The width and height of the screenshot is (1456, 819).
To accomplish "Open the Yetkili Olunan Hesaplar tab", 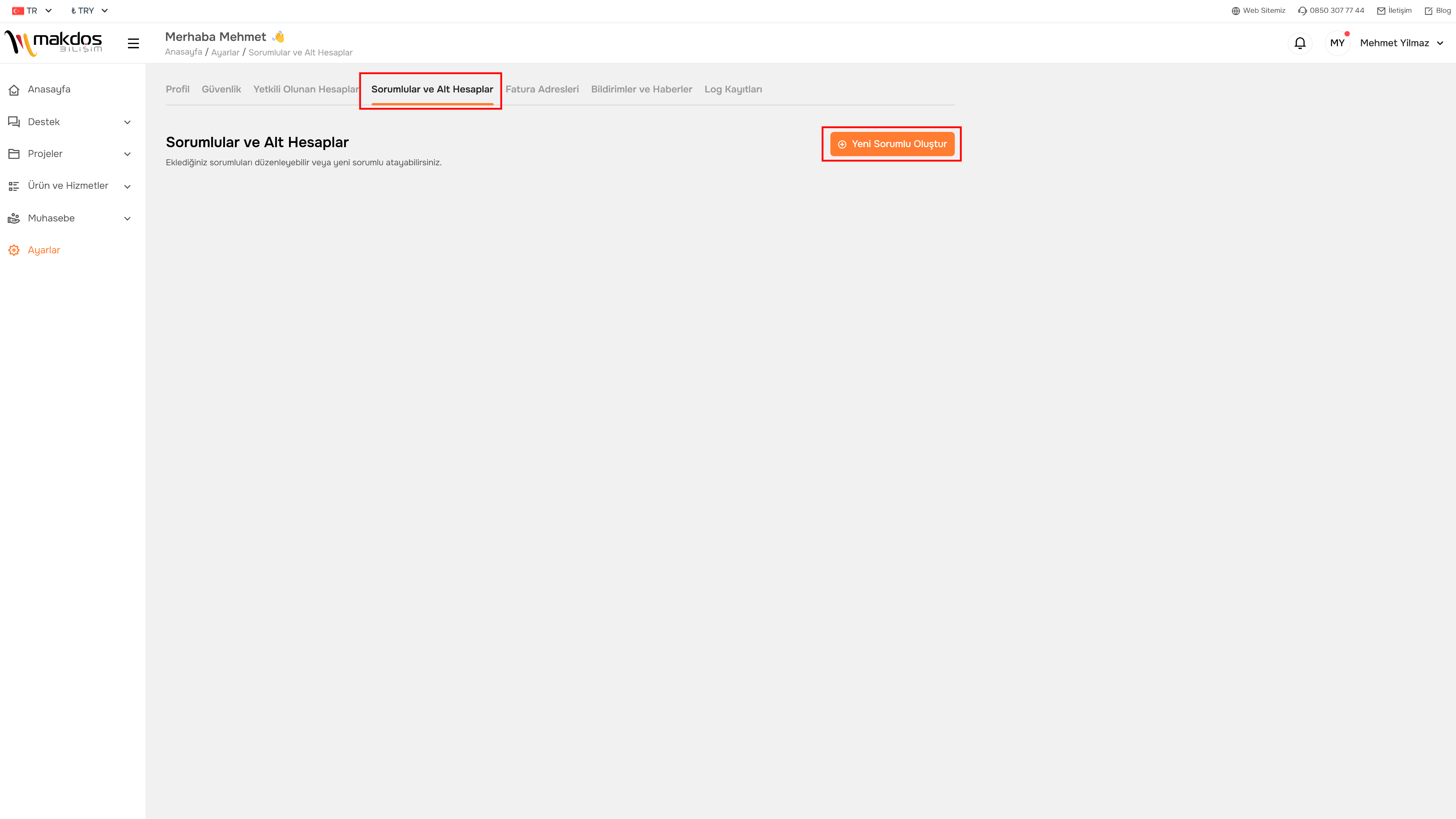I will tap(306, 89).
